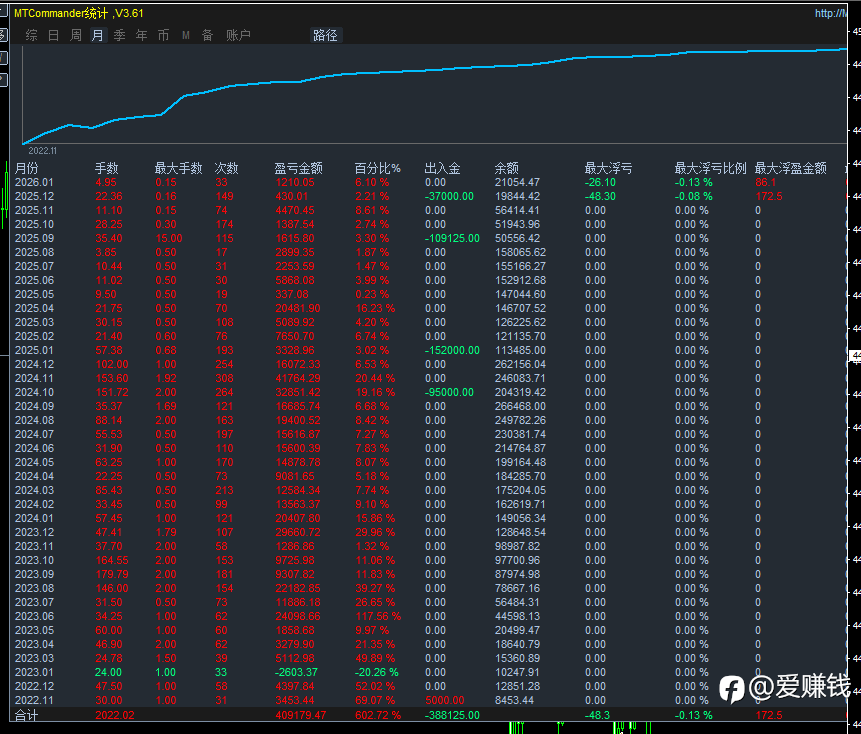Open the 备 notes tab
861x734 pixels.
[207, 35]
